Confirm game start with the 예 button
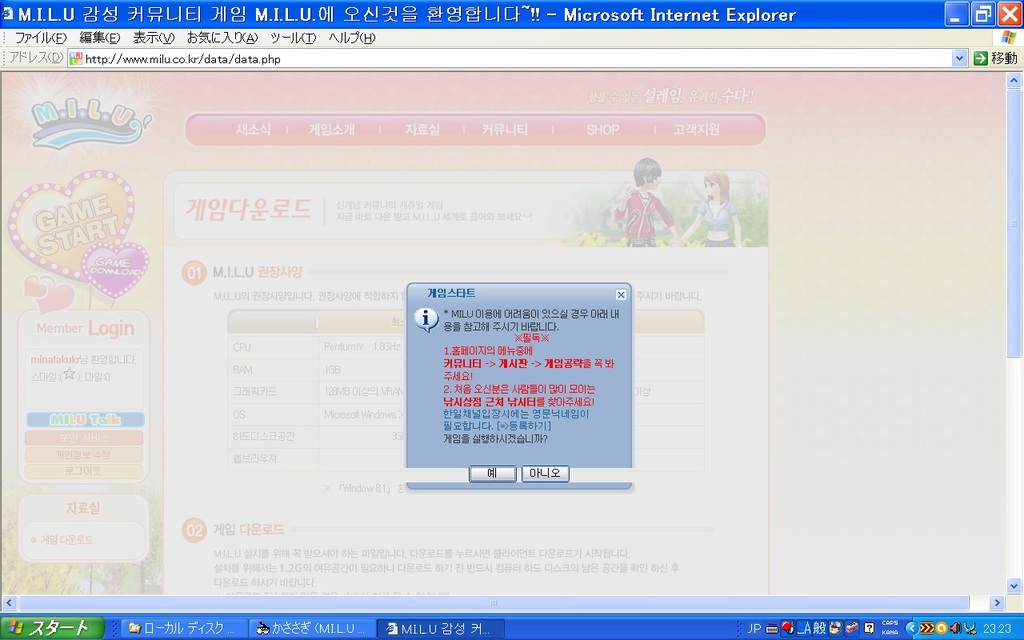 492,473
